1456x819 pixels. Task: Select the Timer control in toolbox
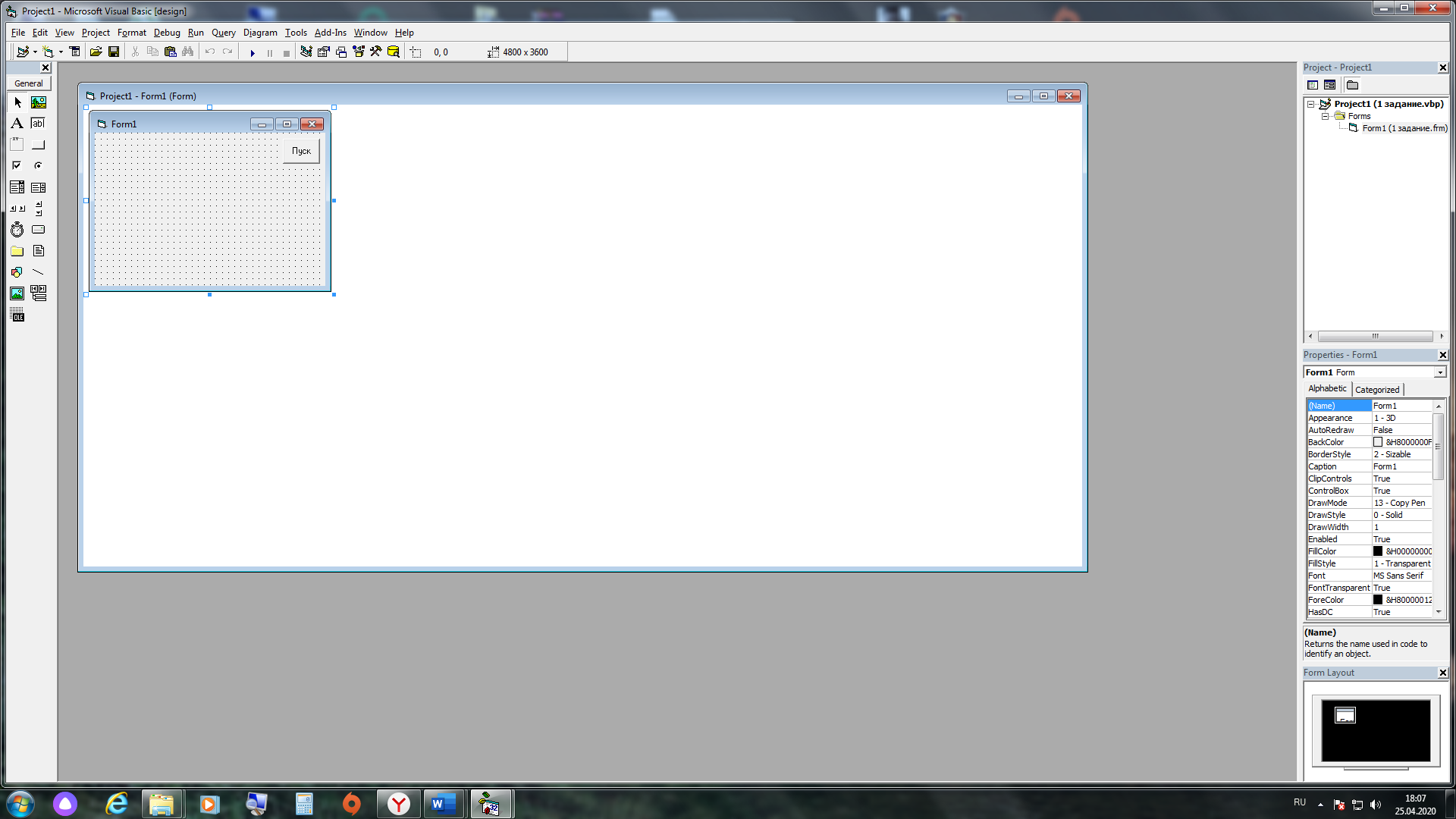17,230
